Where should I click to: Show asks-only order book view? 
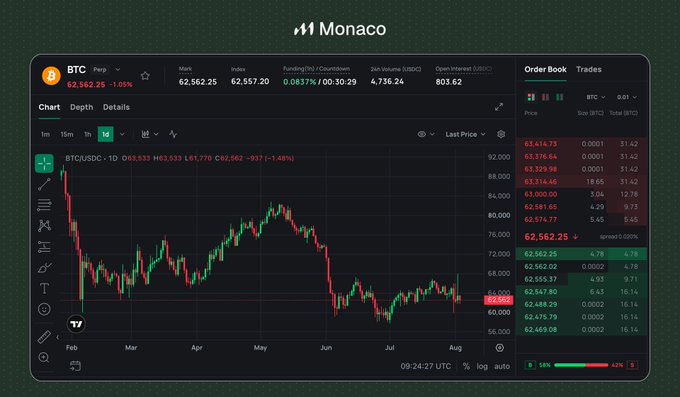point(545,97)
